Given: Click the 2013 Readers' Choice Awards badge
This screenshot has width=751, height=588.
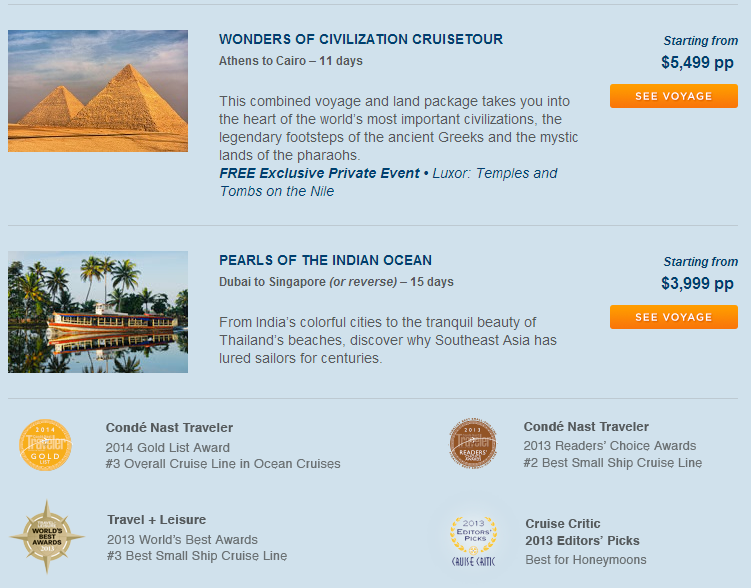Looking at the screenshot, I should pyautogui.click(x=473, y=443).
